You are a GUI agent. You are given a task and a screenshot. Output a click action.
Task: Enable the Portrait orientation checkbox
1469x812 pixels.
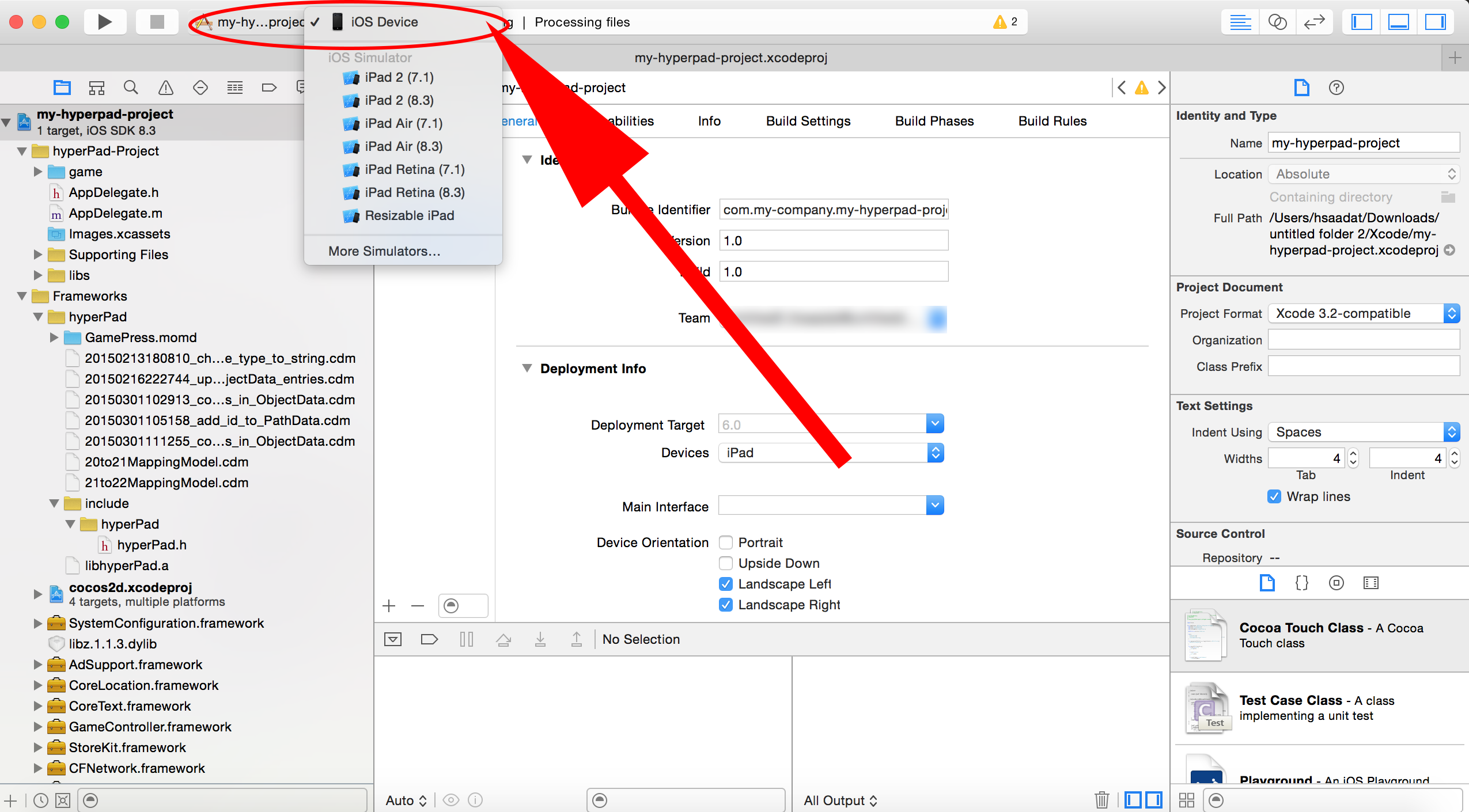click(x=726, y=542)
